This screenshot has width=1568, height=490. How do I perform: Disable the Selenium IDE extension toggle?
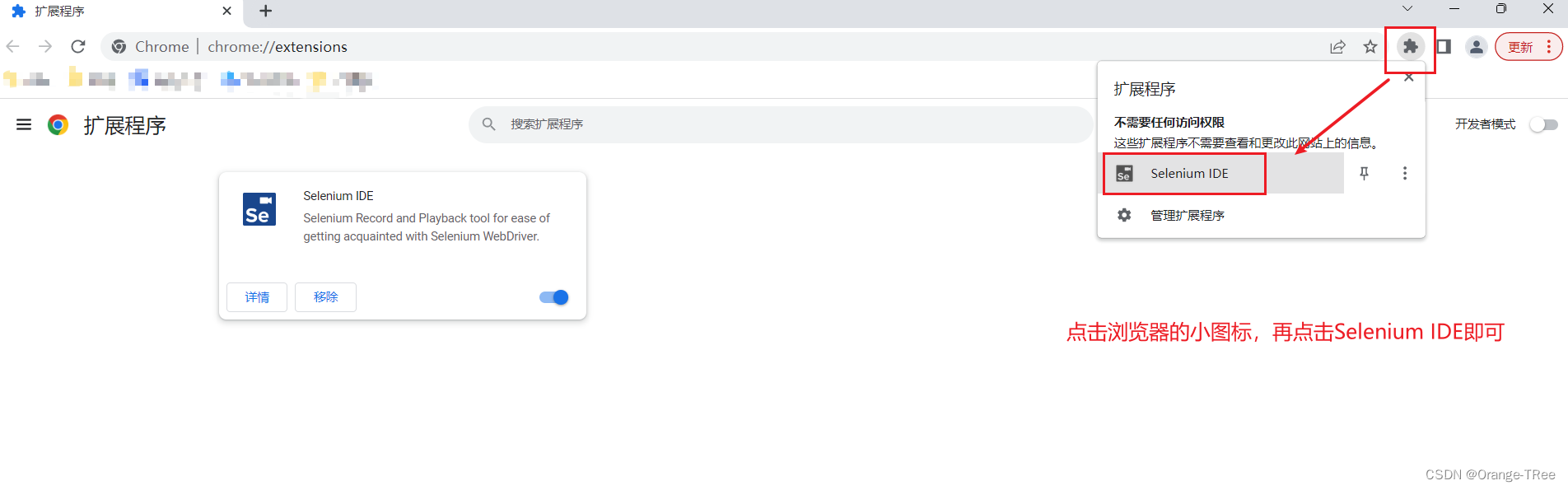[x=554, y=297]
